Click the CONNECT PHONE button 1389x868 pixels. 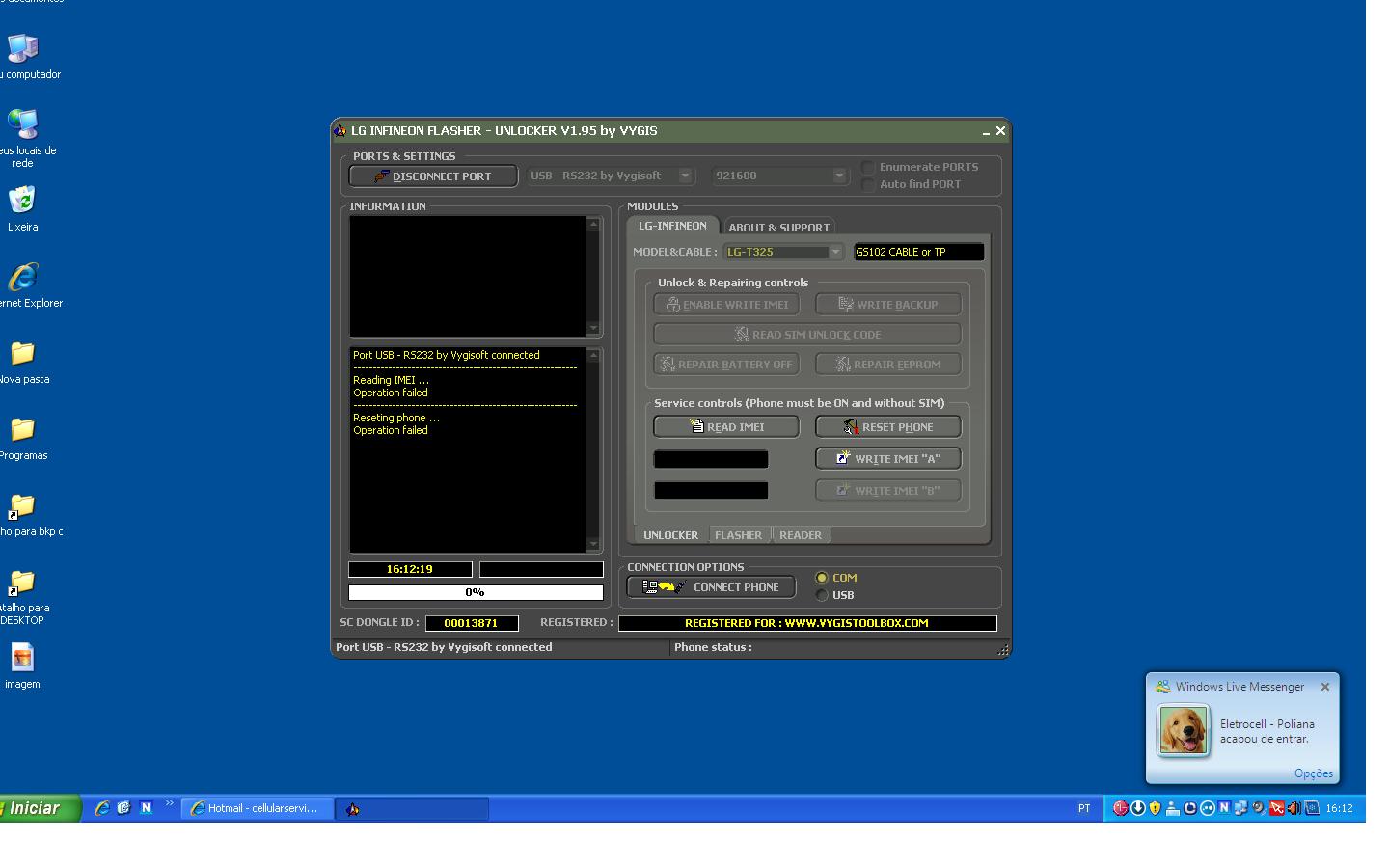712,586
